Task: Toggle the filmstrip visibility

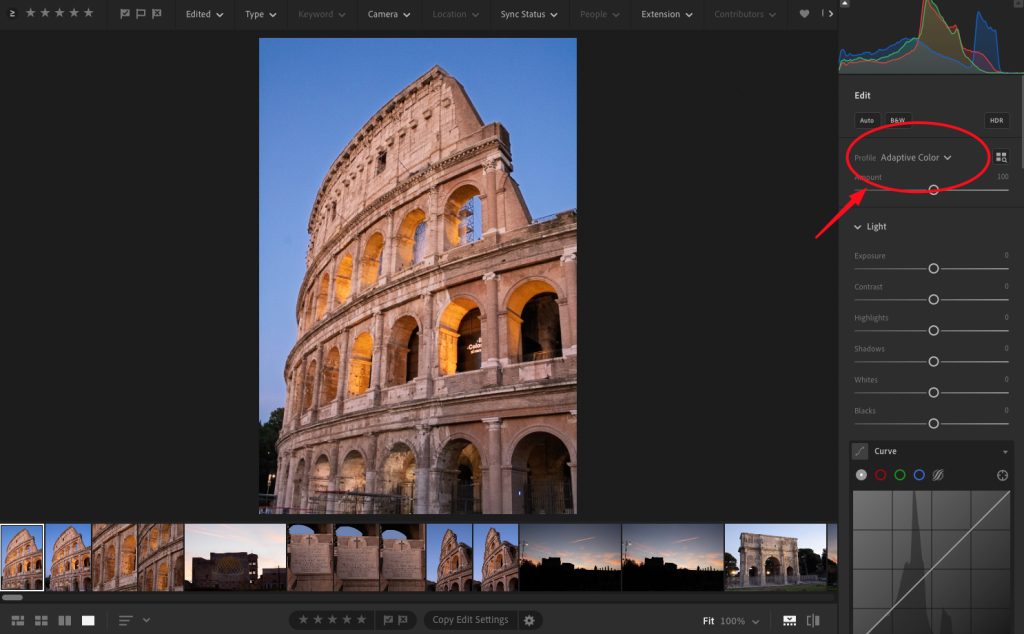Action: (790, 620)
